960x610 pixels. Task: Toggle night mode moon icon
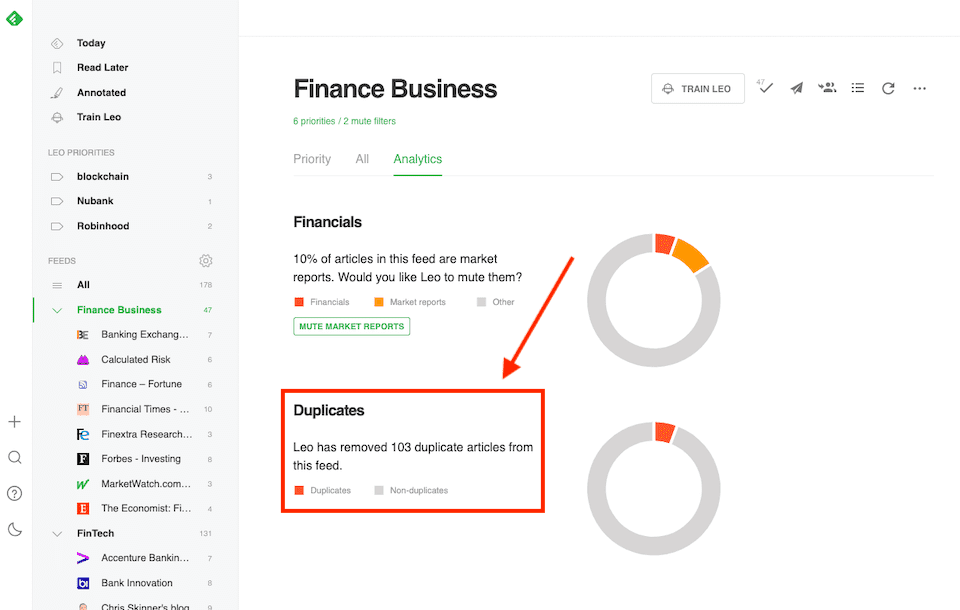(x=15, y=529)
